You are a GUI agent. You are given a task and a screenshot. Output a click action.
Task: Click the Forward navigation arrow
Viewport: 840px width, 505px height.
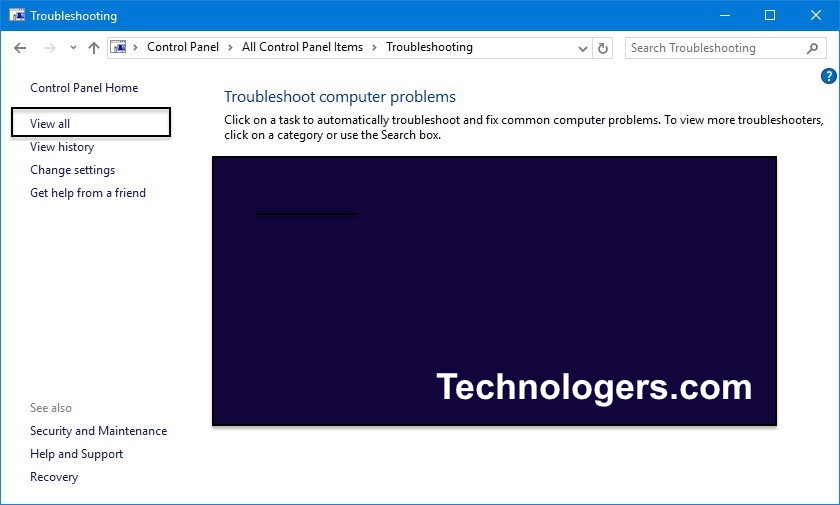click(x=49, y=48)
